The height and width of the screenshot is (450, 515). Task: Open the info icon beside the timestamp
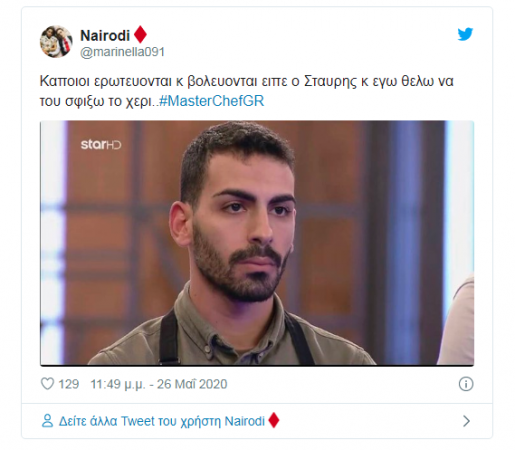466,384
